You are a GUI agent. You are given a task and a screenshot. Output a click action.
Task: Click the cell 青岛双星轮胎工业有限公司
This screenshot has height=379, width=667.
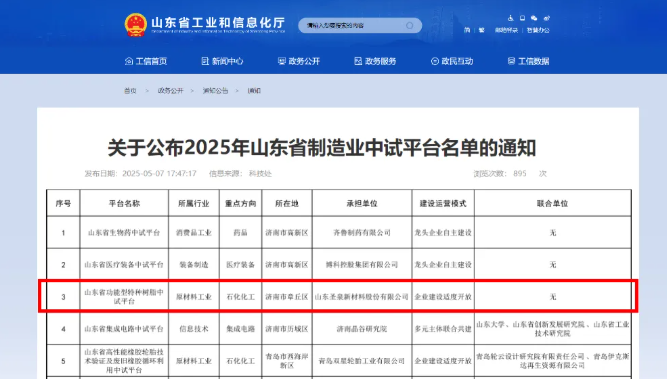362,361
